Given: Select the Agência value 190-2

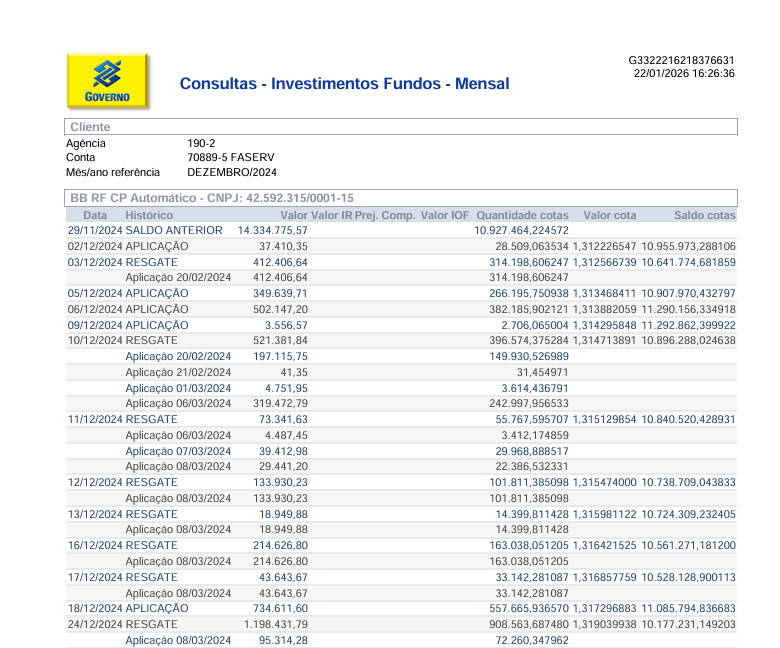Looking at the screenshot, I should 201,143.
